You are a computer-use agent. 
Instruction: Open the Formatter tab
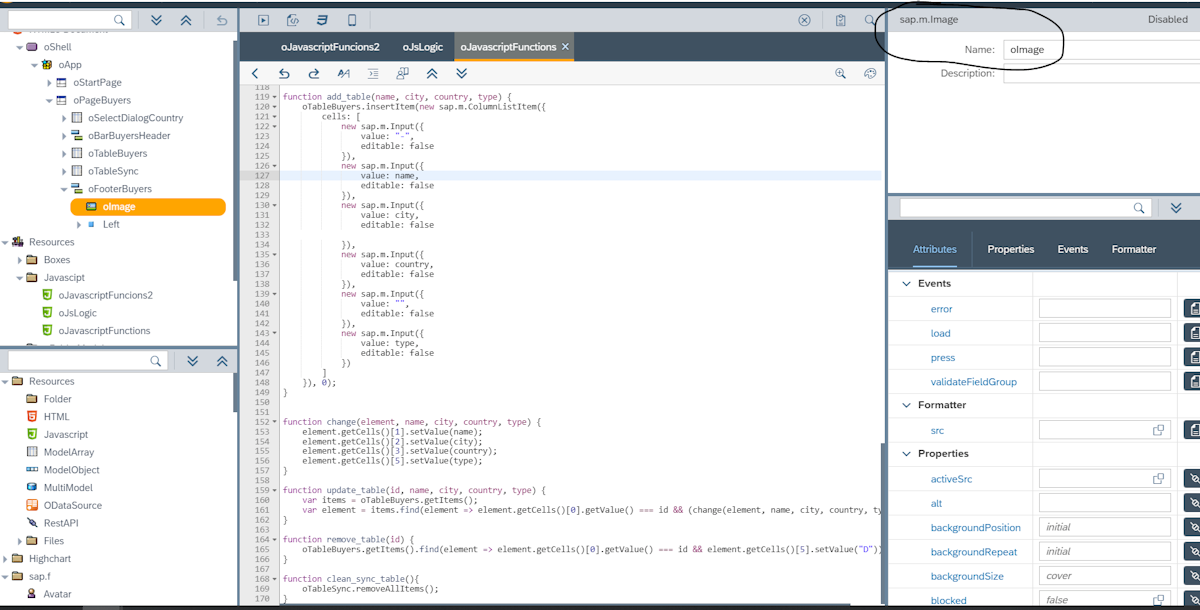[x=1134, y=249]
